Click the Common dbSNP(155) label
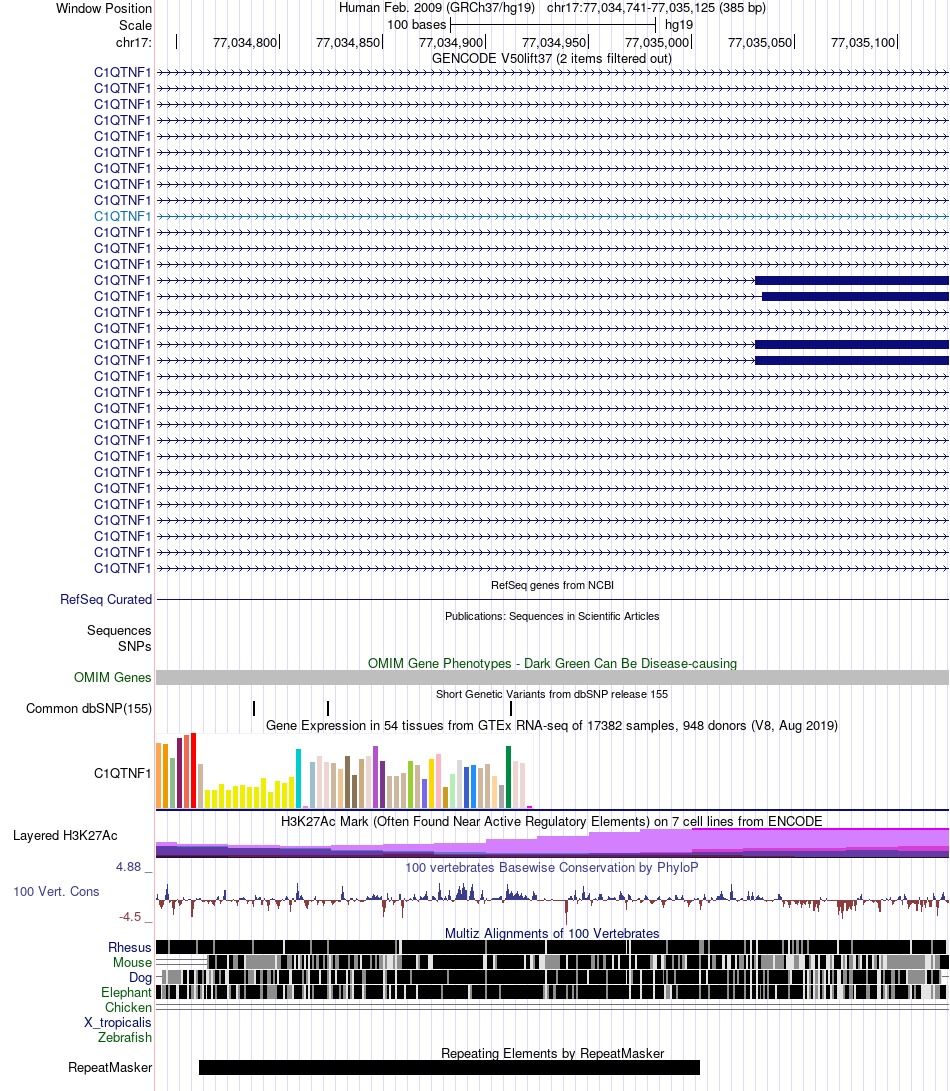 pos(88,708)
